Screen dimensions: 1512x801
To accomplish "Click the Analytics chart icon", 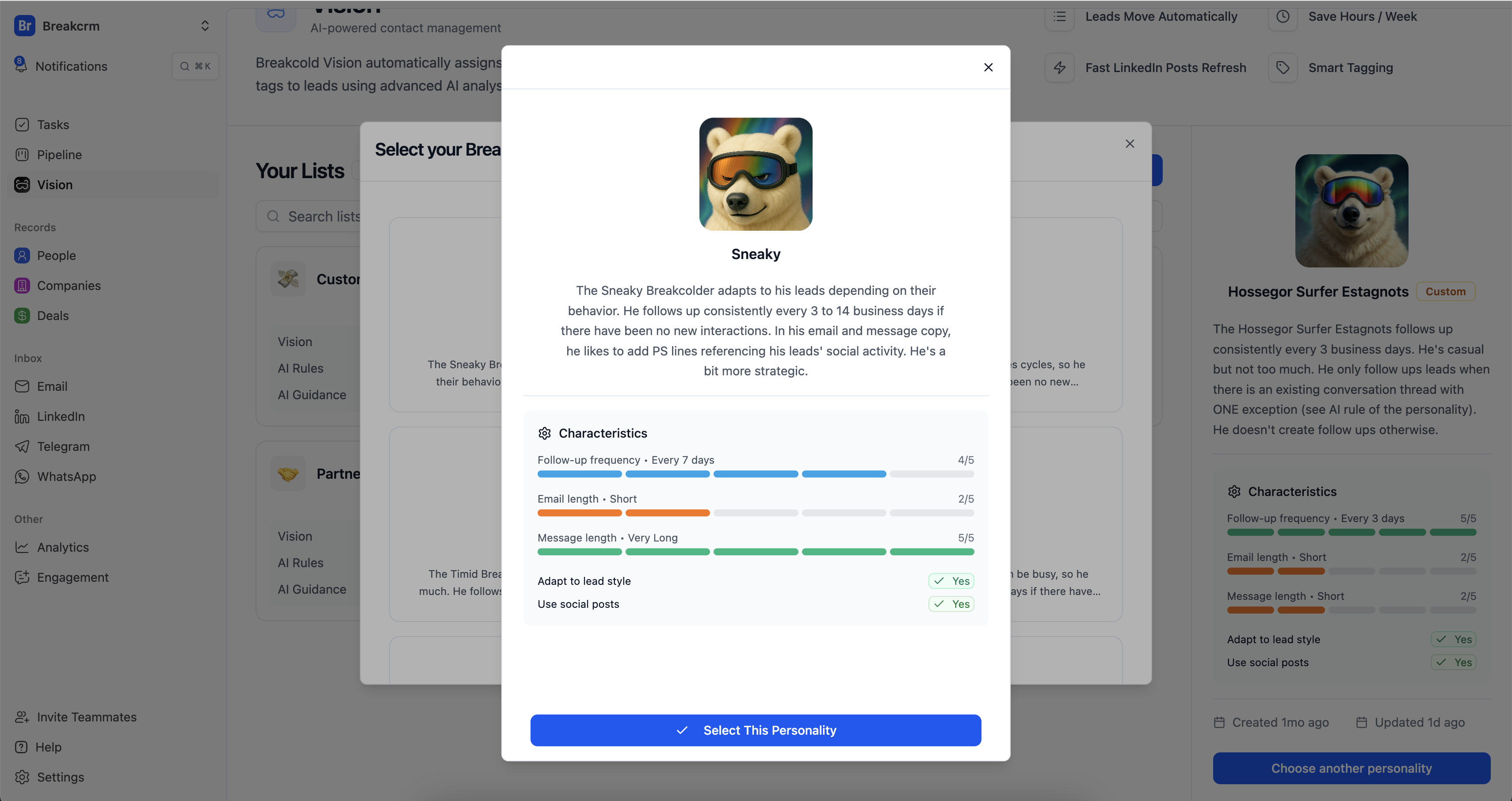I will tap(22, 548).
